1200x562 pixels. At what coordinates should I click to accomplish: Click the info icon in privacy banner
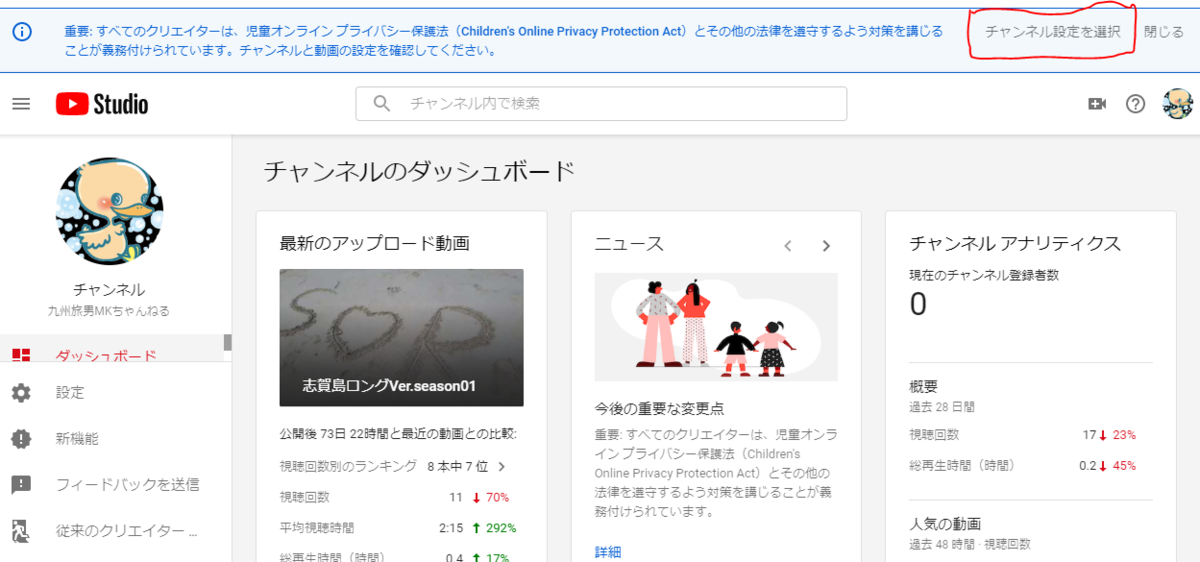pos(23,32)
